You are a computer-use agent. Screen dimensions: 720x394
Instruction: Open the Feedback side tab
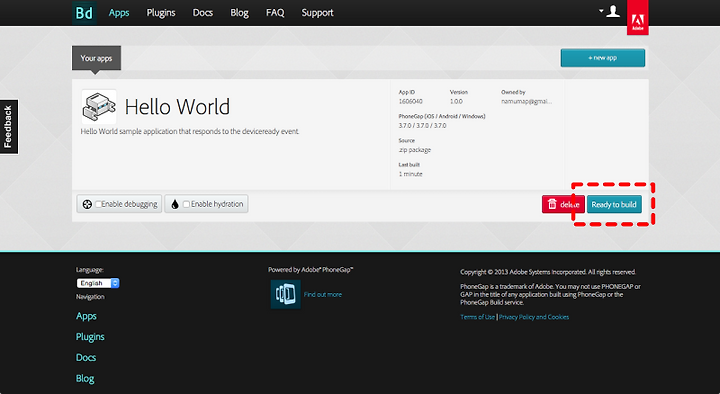point(9,127)
